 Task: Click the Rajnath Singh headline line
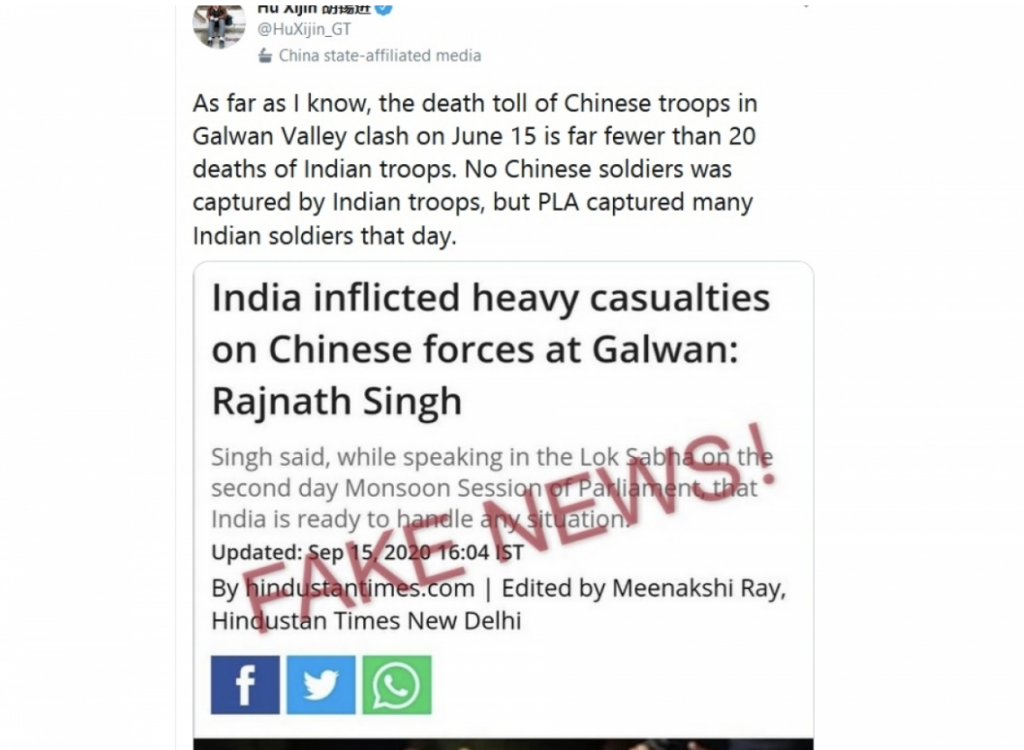point(336,401)
